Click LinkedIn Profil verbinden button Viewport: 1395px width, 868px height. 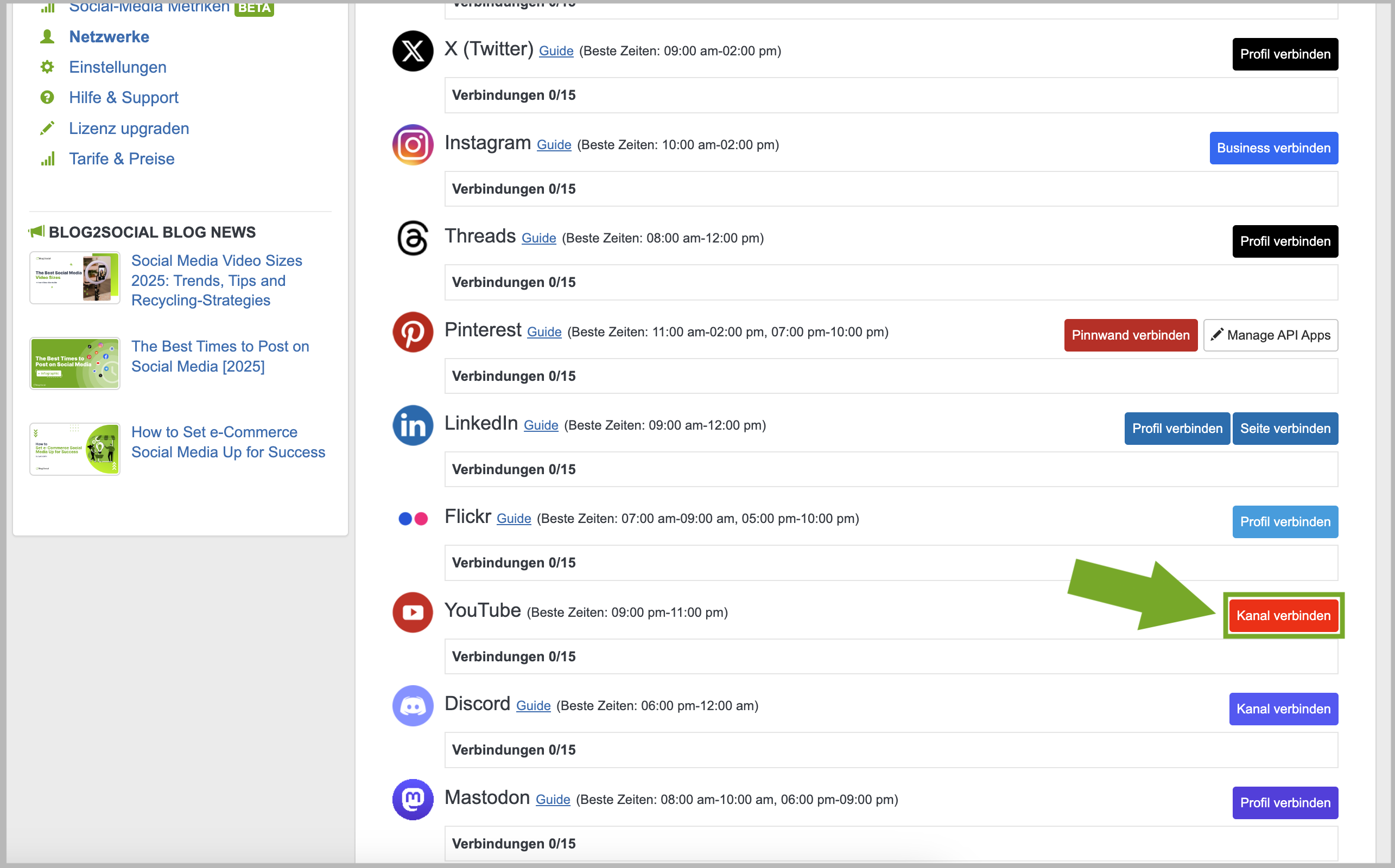[1177, 429]
